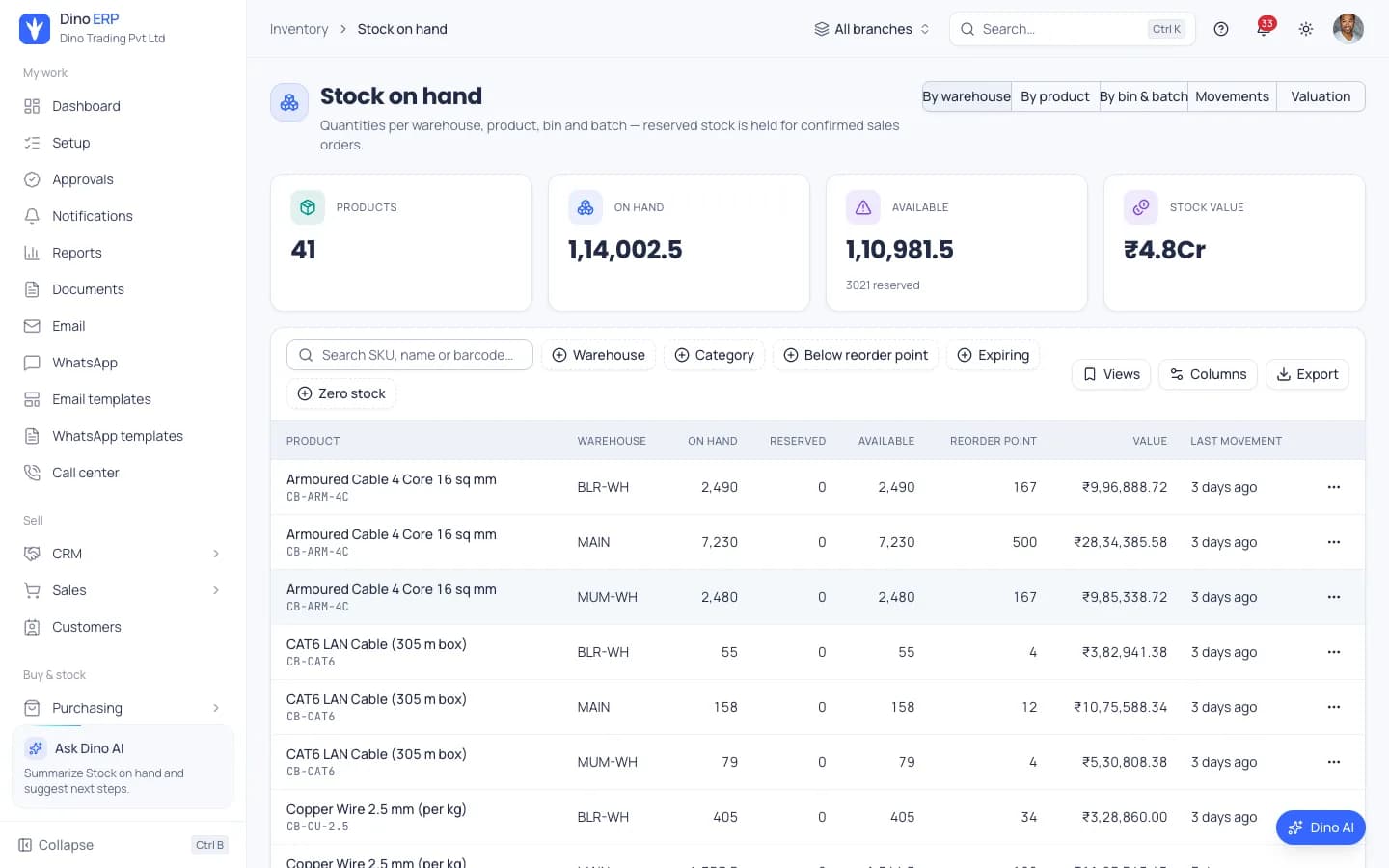The width and height of the screenshot is (1389, 868).
Task: Open the Columns chooser
Action: (x=1208, y=374)
